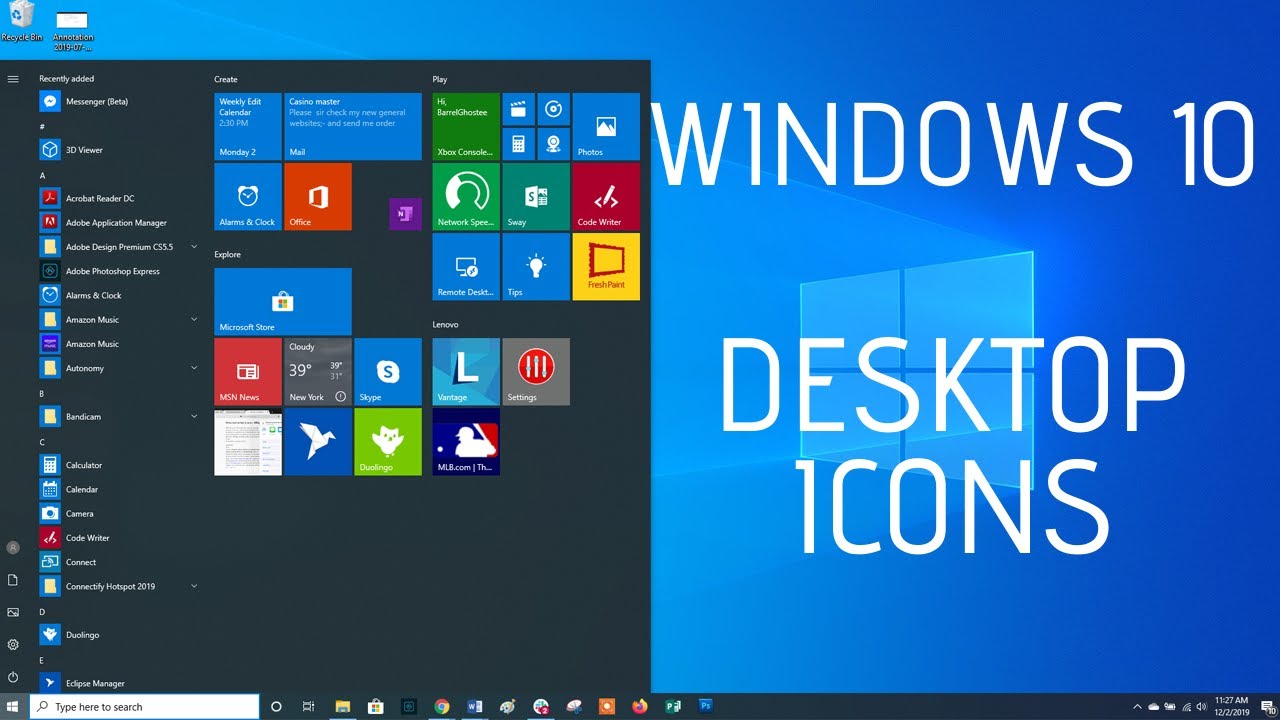Open Connect in the app list

click(x=118, y=562)
